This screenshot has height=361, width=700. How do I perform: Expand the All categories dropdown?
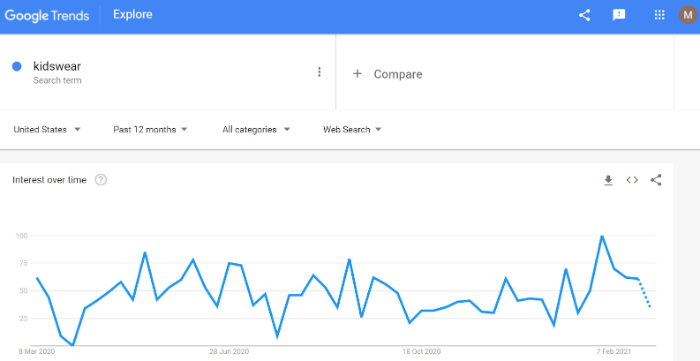click(x=256, y=129)
